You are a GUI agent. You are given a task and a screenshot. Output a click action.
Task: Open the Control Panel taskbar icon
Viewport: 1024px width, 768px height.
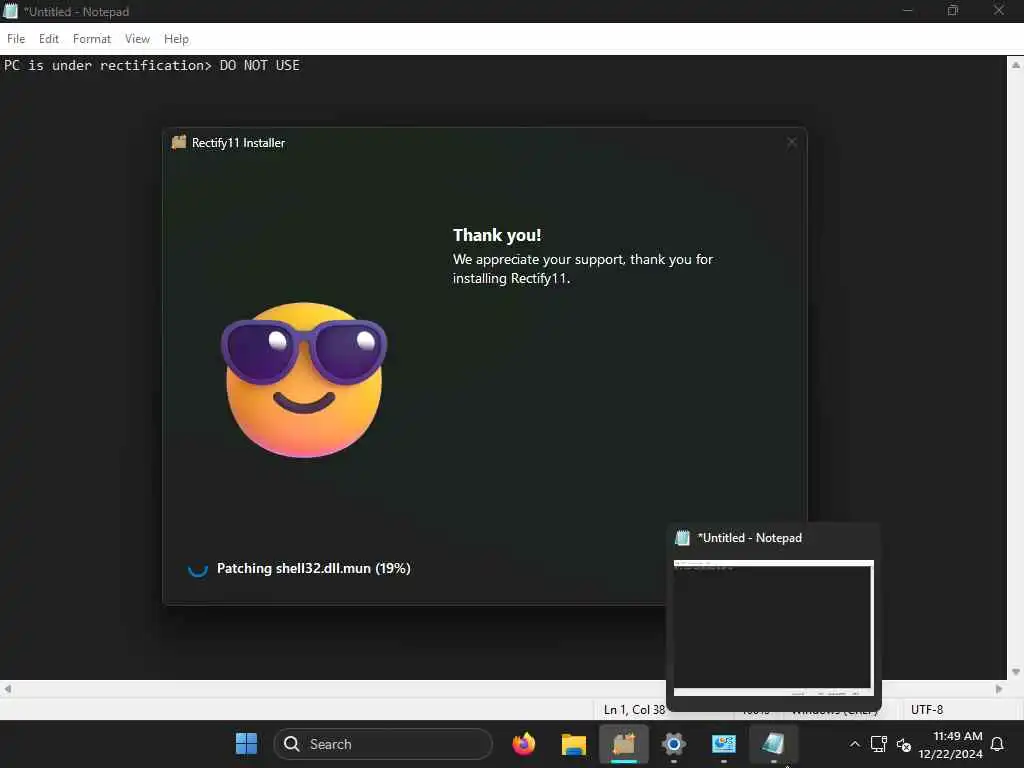(x=724, y=744)
